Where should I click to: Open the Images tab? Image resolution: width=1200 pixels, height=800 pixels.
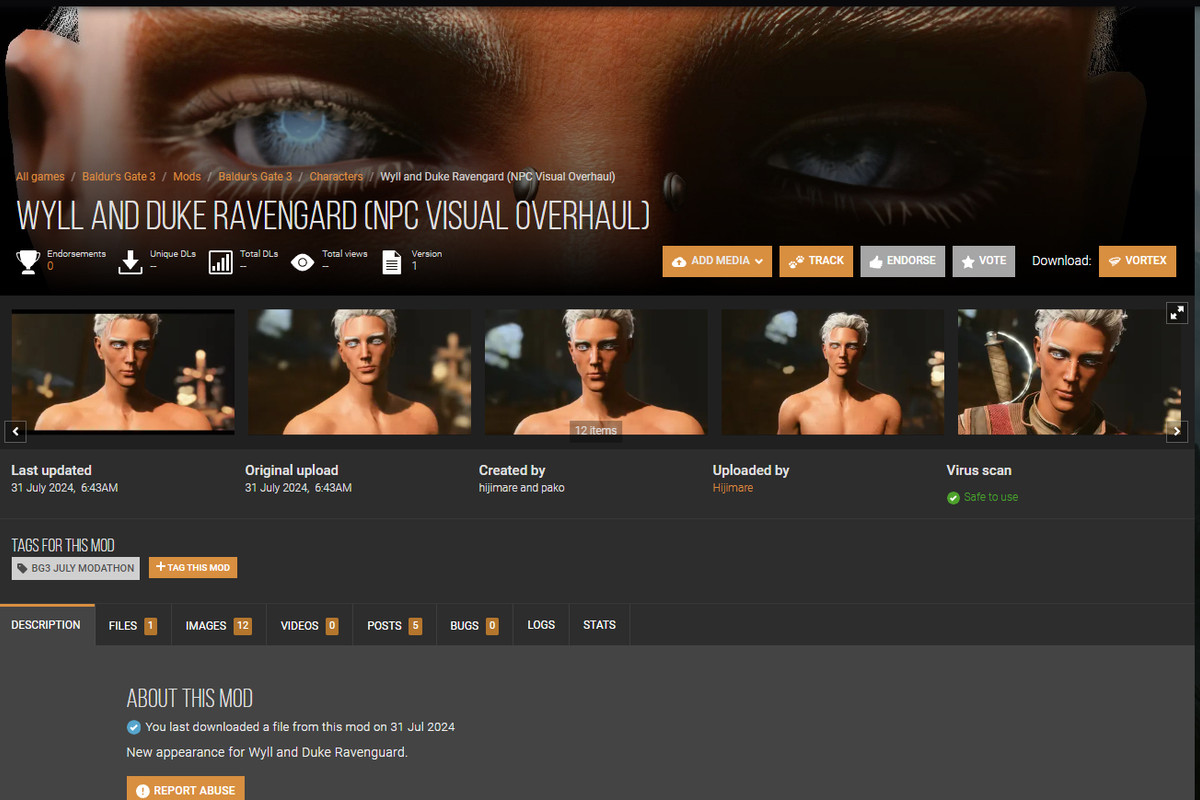coord(219,625)
